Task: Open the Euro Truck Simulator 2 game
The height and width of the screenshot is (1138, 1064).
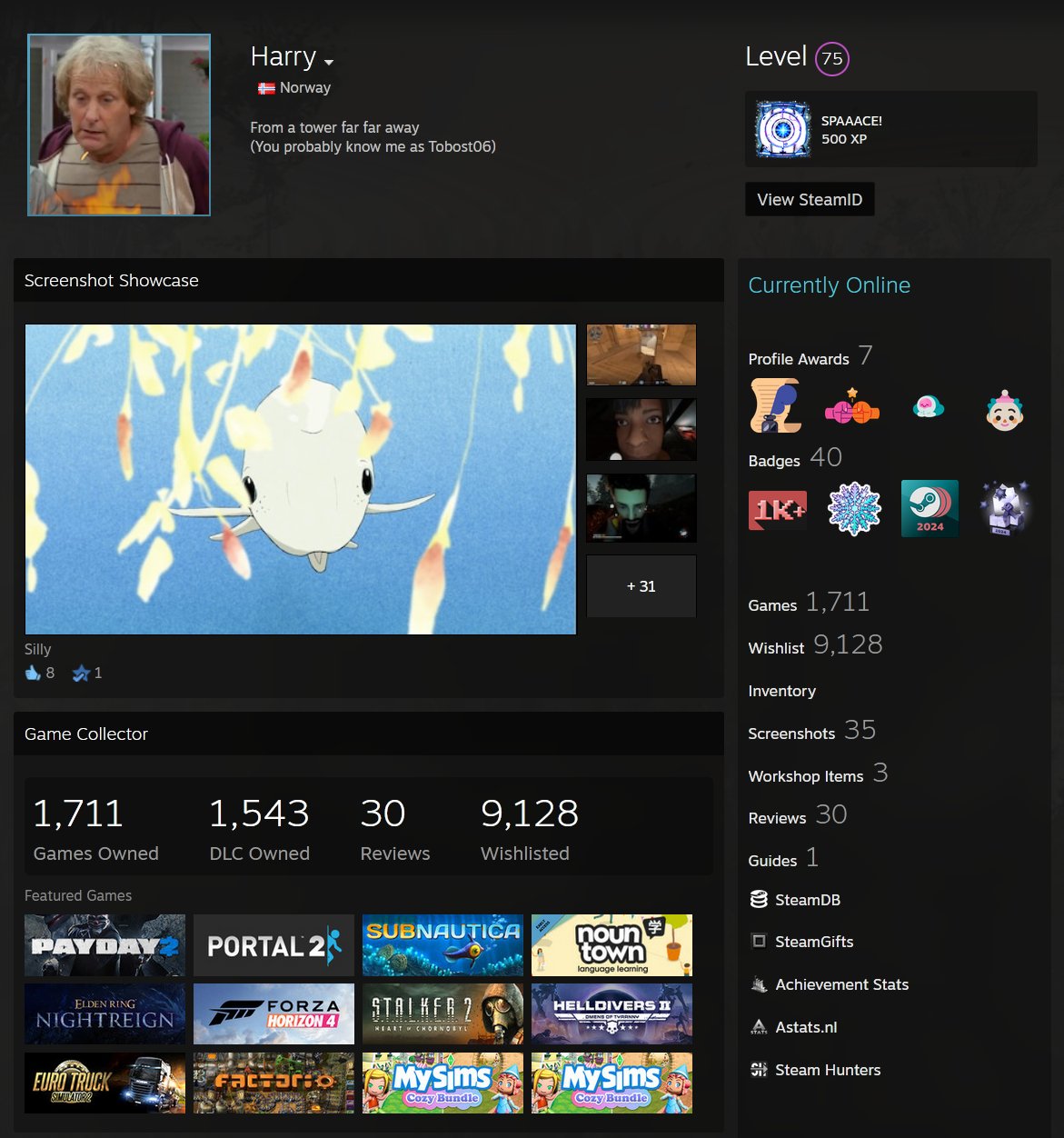Action: tap(104, 1083)
